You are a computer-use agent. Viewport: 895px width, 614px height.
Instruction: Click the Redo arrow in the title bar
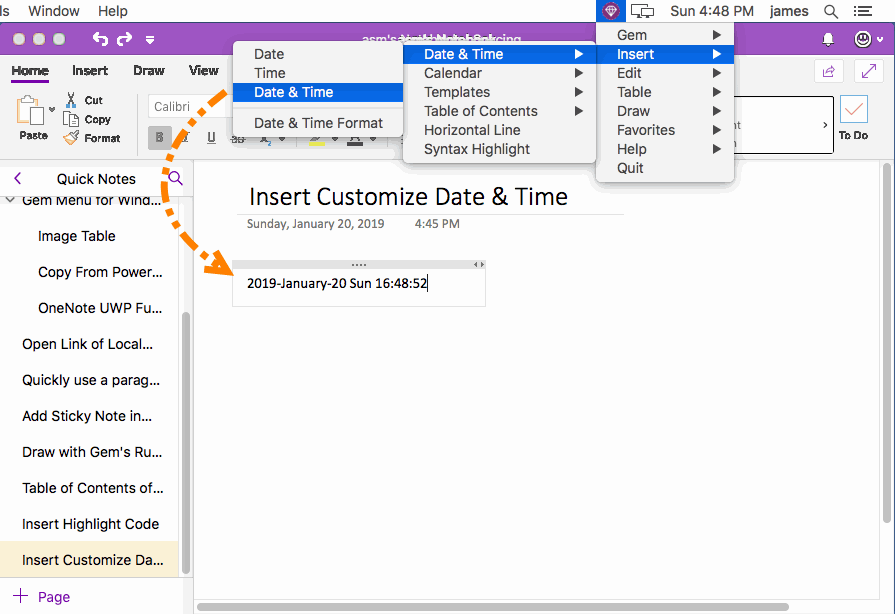124,39
